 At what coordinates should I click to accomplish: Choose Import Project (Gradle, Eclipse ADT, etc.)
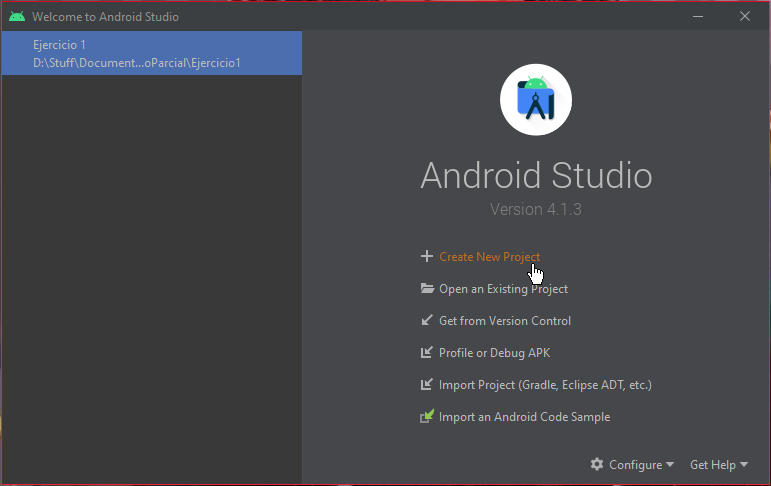coord(545,385)
